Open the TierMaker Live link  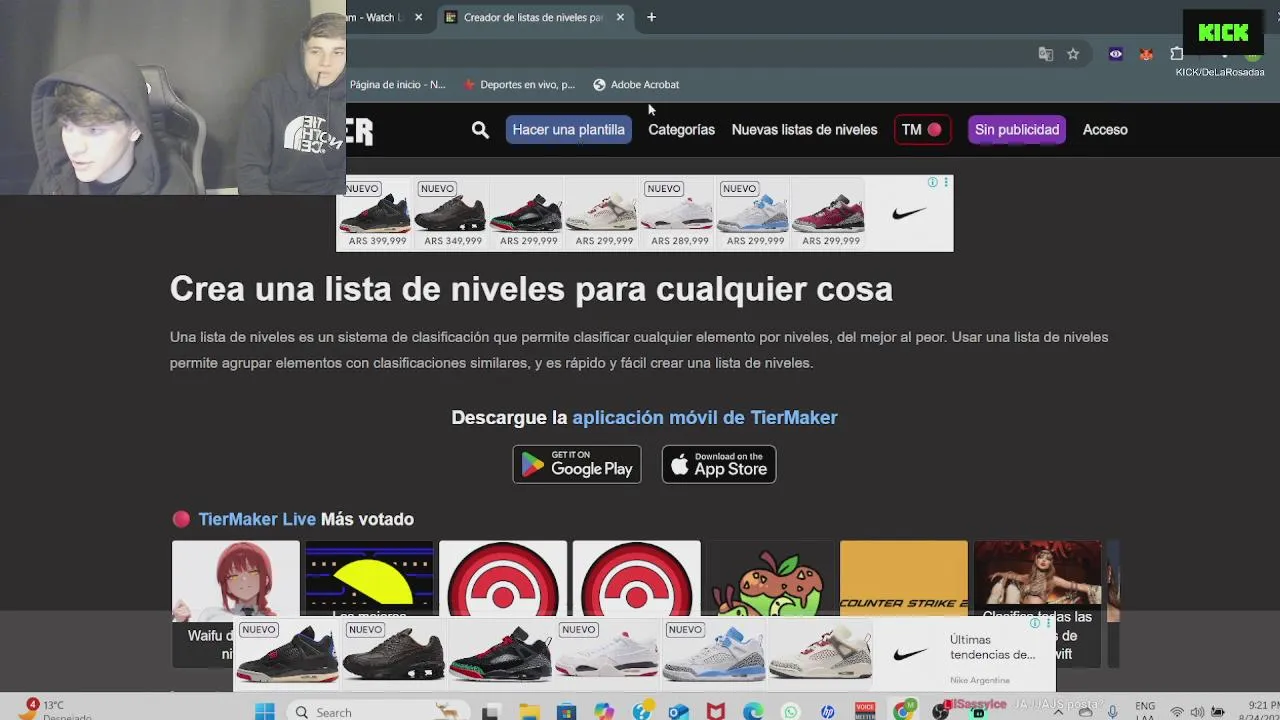click(257, 519)
